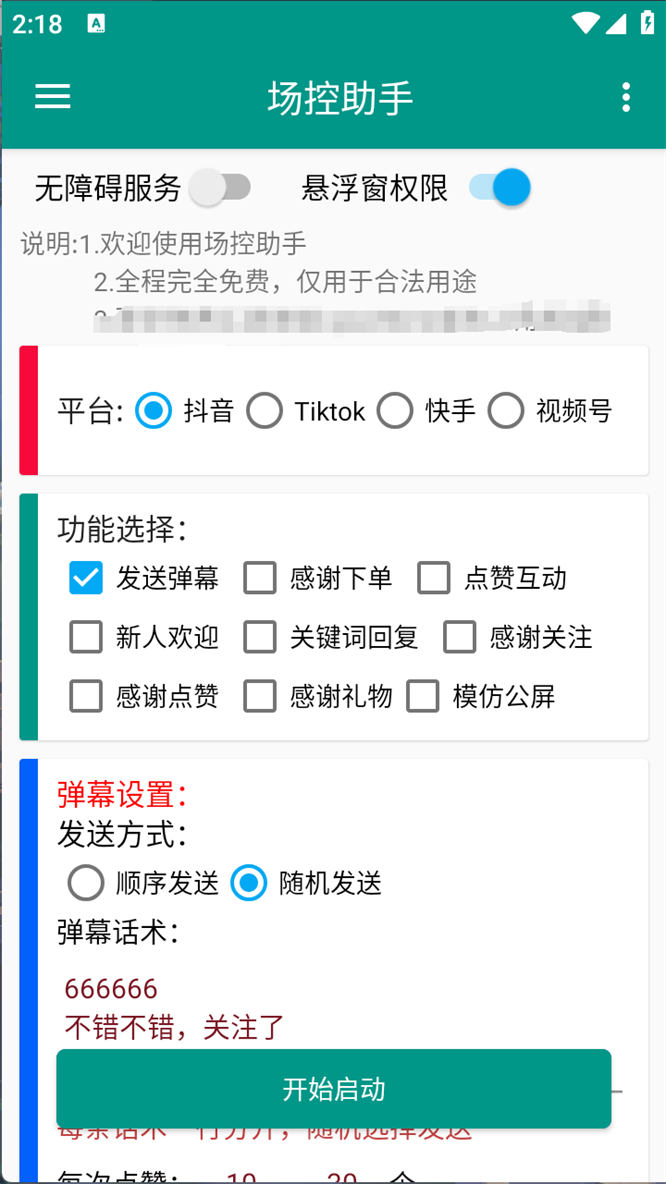
Task: Check the 感谢关注 box
Action: click(459, 637)
